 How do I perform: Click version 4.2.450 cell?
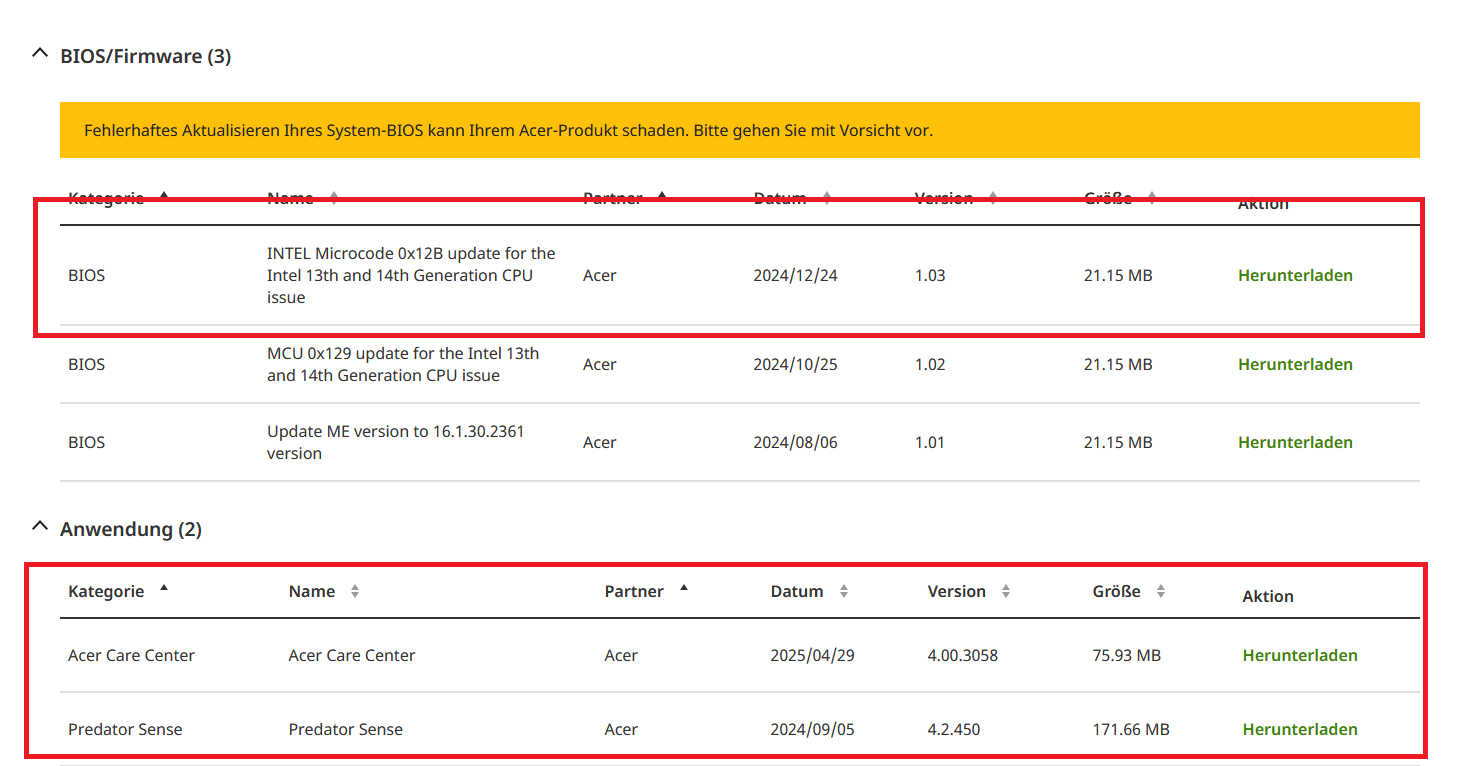tap(954, 729)
